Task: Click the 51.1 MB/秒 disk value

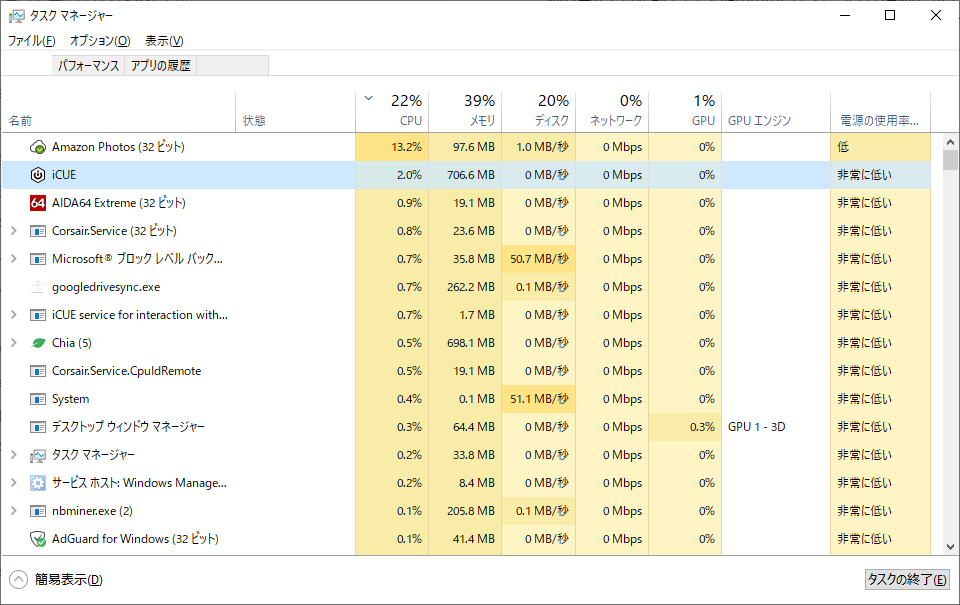Action: click(539, 399)
